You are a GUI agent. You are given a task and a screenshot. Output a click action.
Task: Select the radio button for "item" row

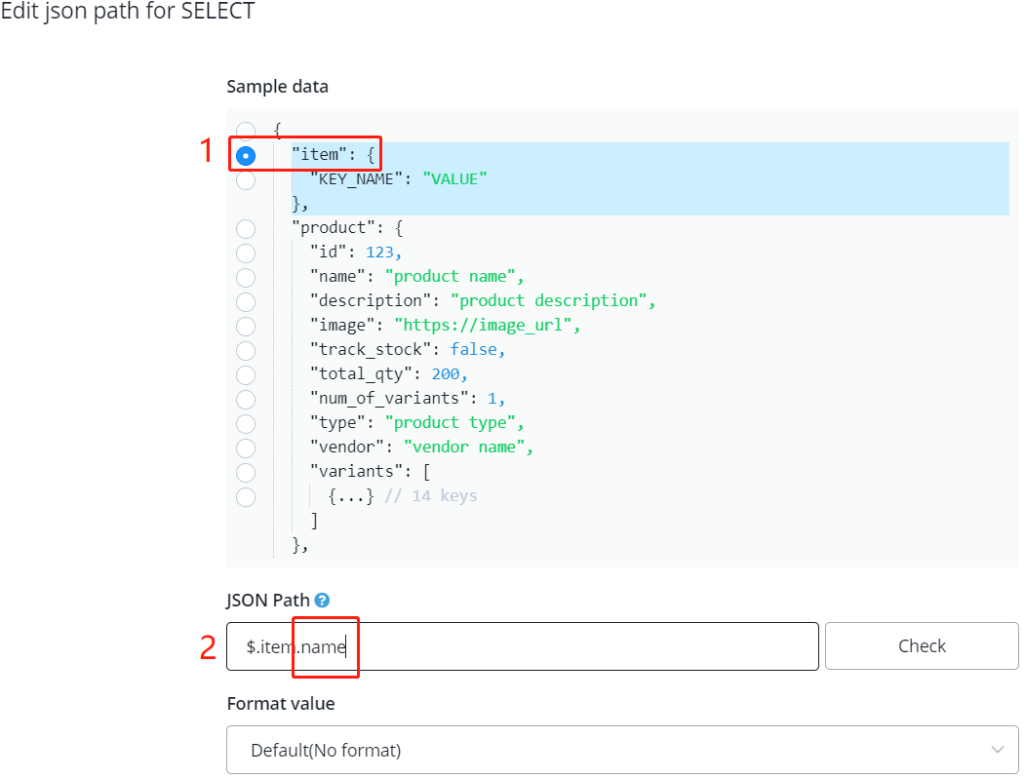pos(246,156)
